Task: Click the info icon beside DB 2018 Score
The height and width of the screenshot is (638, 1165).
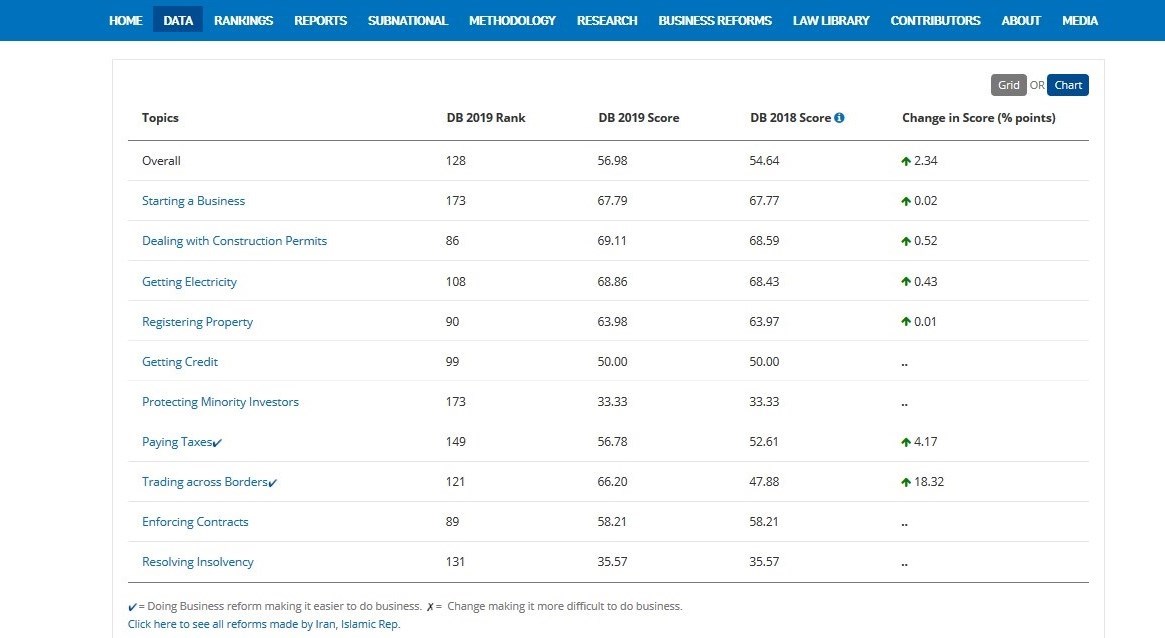Action: click(839, 118)
